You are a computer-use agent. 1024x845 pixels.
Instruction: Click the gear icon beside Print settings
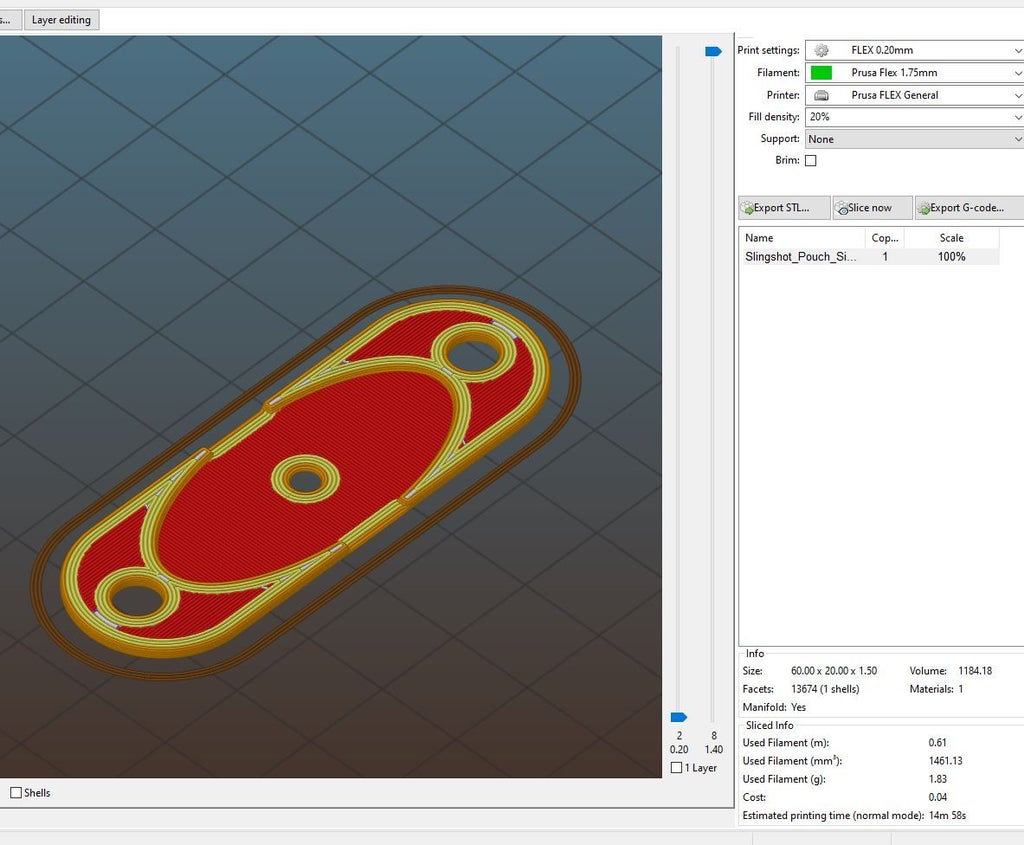[x=821, y=51]
